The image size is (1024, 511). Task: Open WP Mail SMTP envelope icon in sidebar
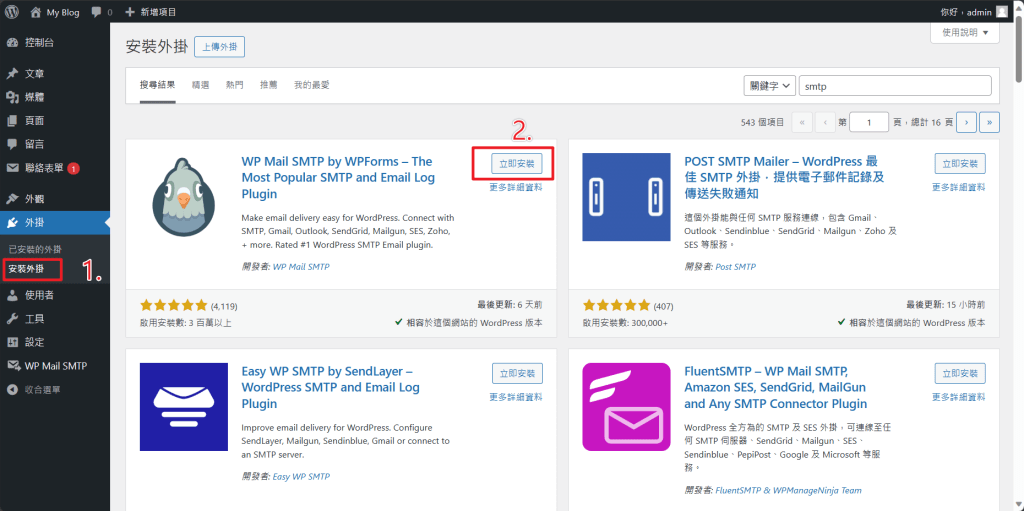point(12,366)
